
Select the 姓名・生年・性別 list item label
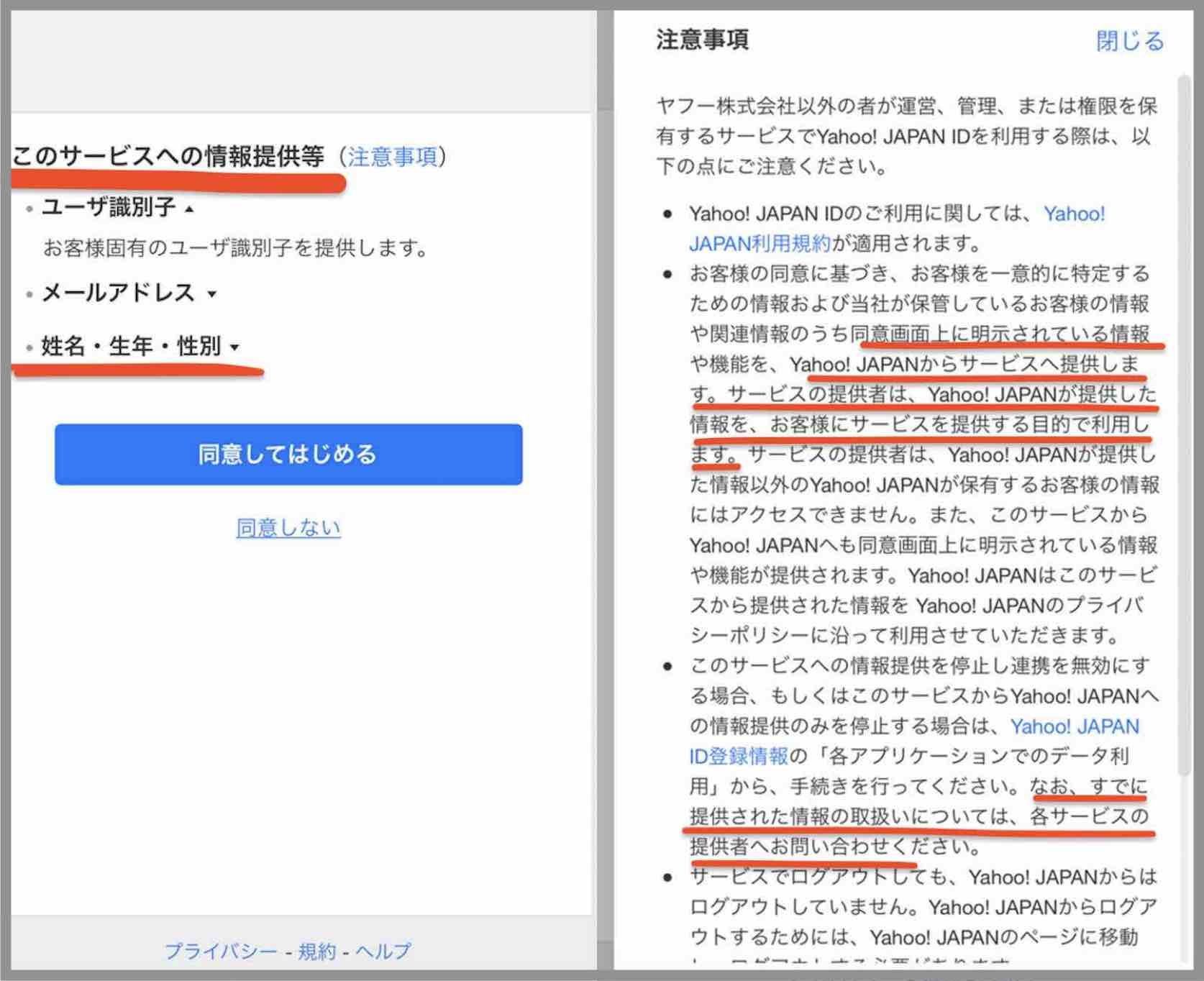pos(129,347)
